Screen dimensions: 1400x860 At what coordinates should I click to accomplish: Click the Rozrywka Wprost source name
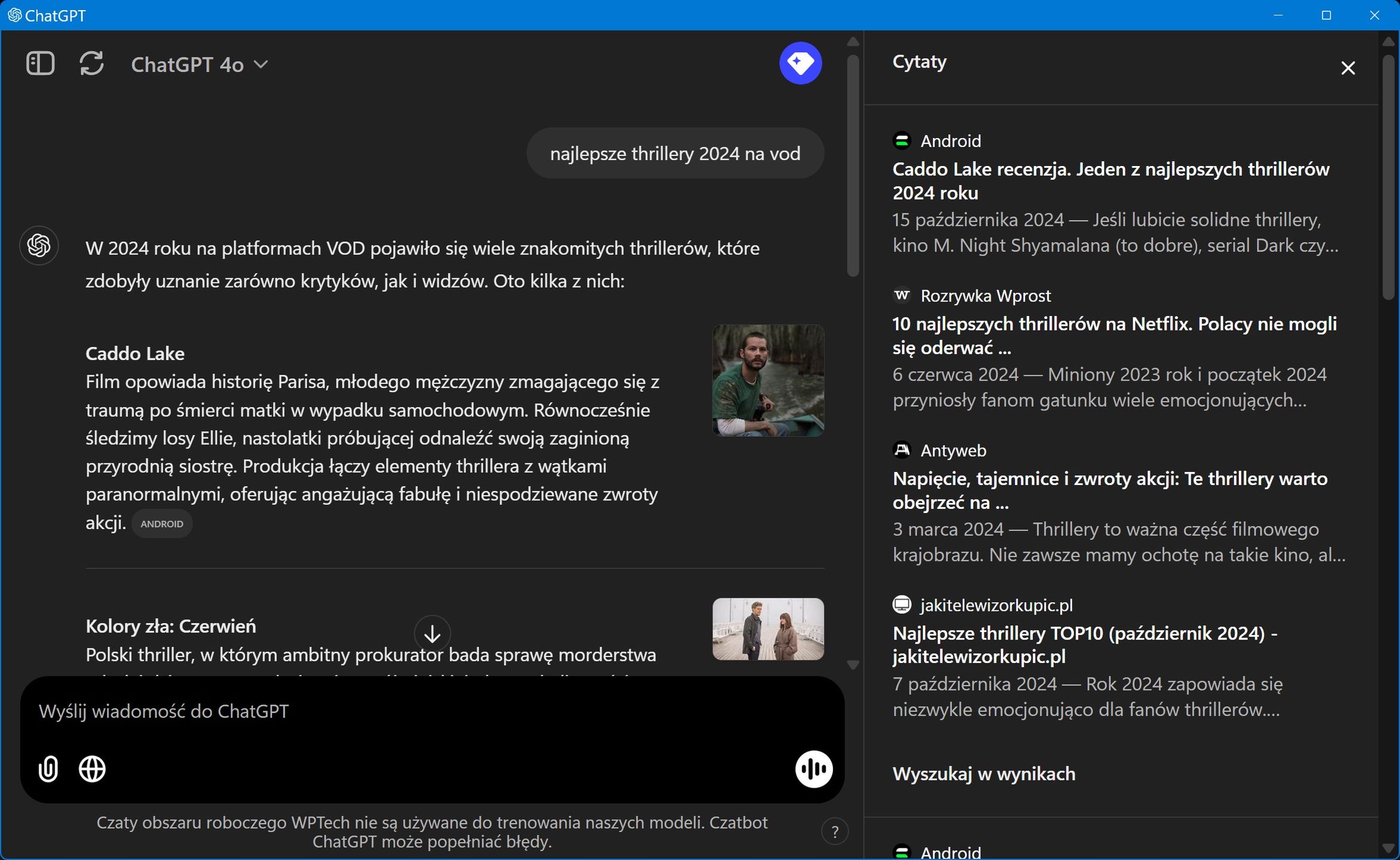tap(986, 296)
